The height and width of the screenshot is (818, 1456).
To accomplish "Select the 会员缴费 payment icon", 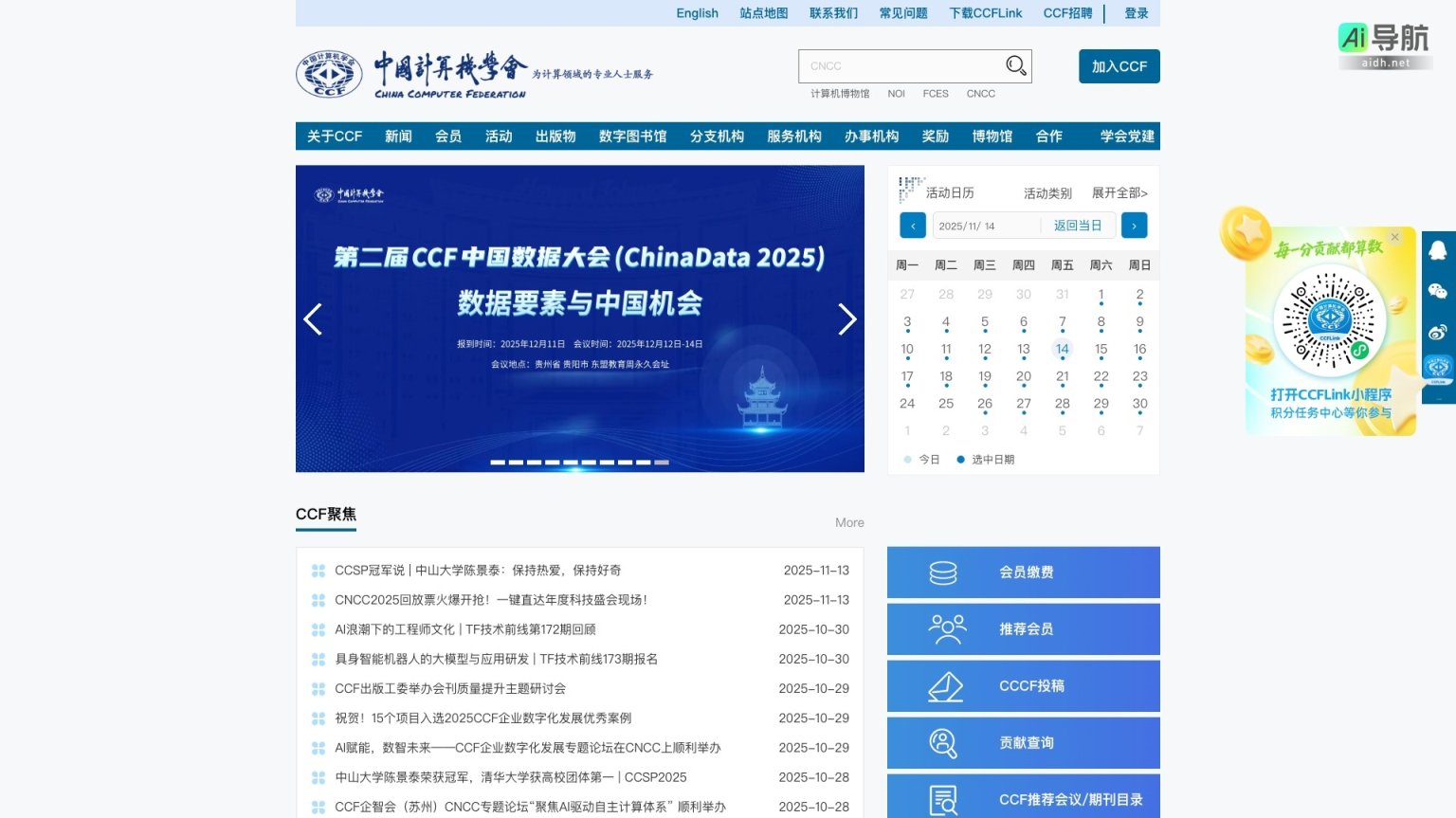I will tap(943, 572).
